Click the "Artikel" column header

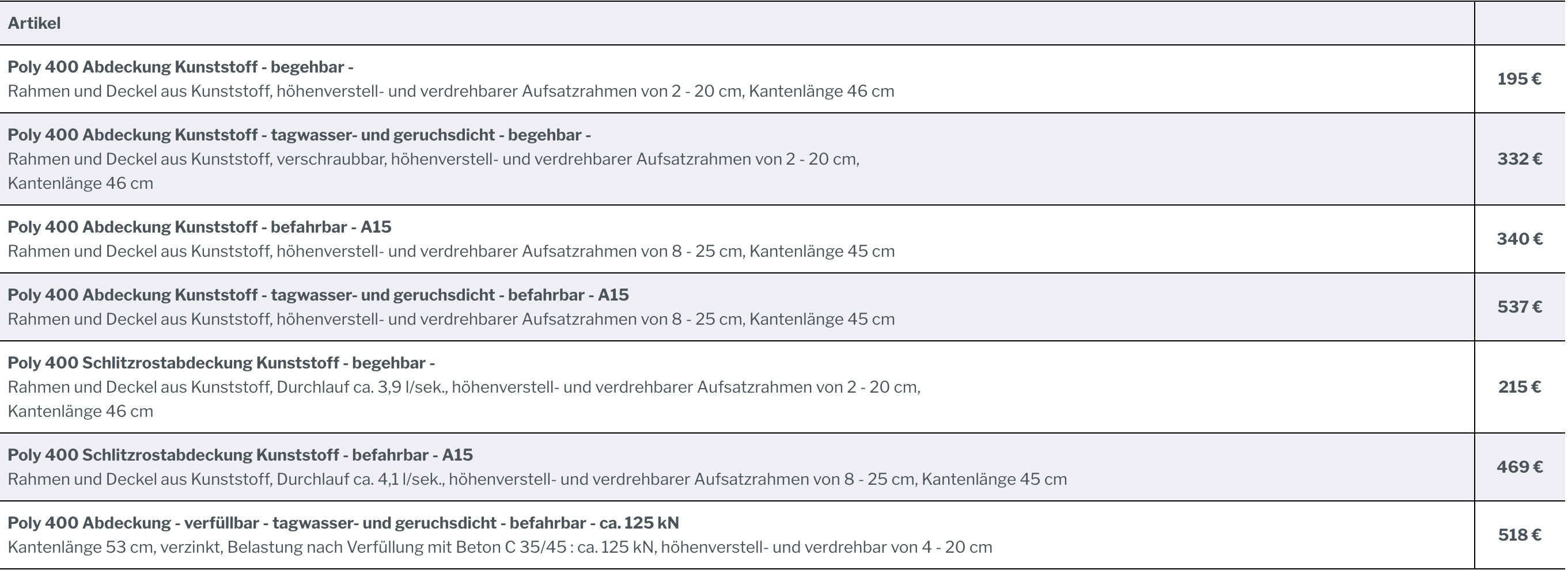(34, 23)
